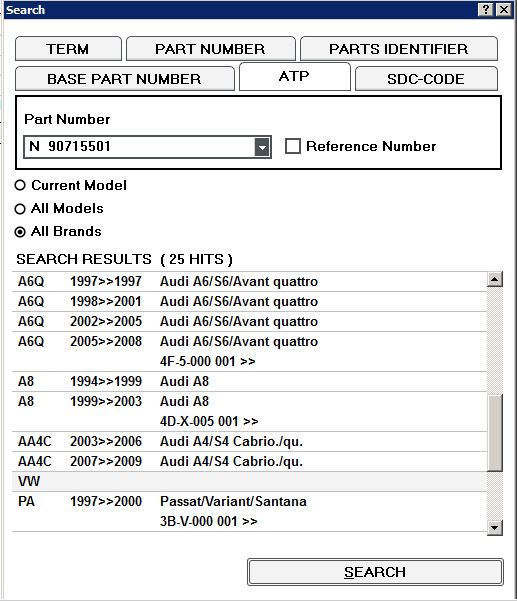The height and width of the screenshot is (601, 517).
Task: Switch to the SDC-CODE tab
Action: [426, 79]
